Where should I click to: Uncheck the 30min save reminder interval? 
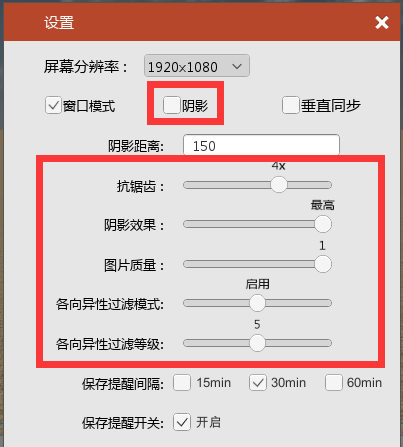pyautogui.click(x=258, y=382)
